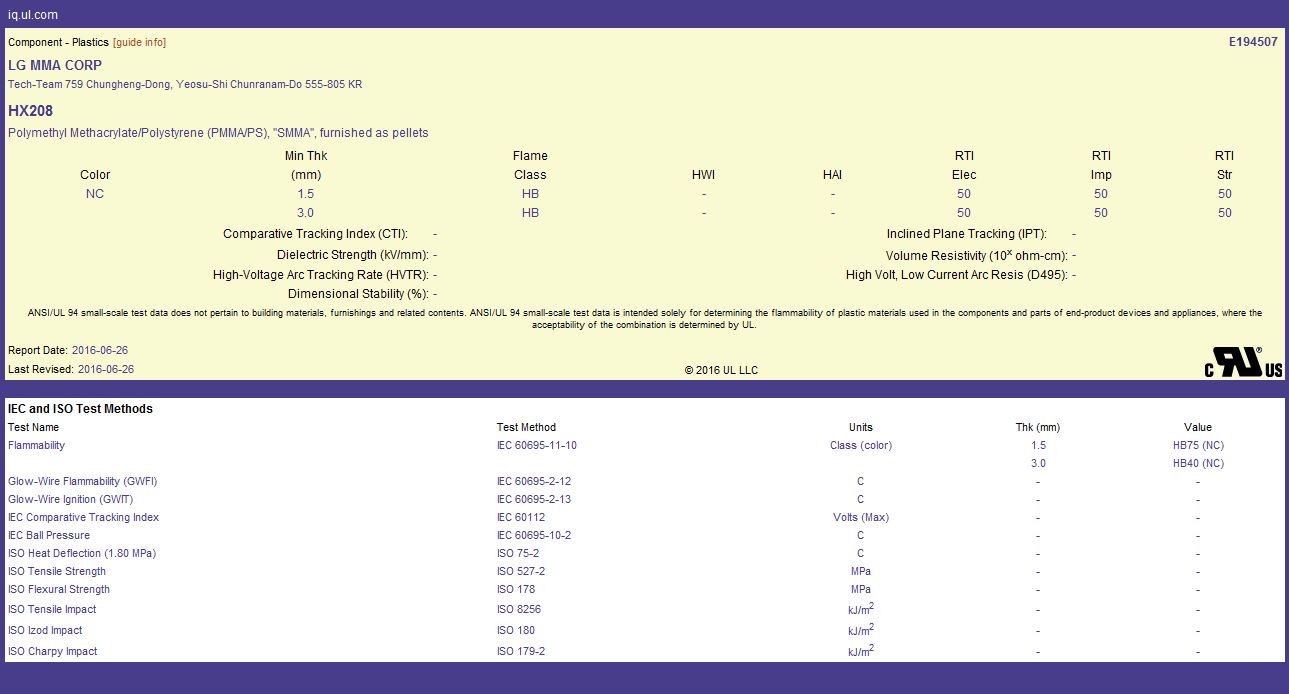Click the Report Date label

pyautogui.click(x=38, y=350)
